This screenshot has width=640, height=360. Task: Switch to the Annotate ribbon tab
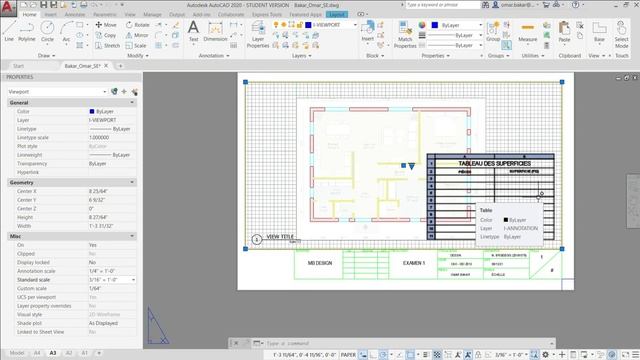(x=75, y=14)
